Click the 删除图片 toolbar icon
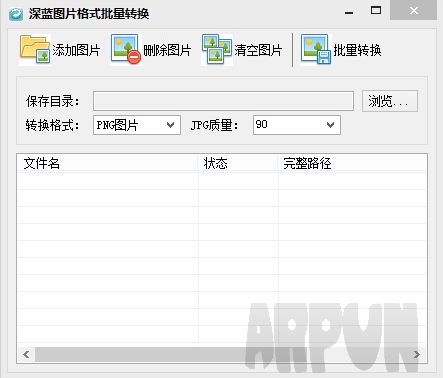 coord(126,49)
